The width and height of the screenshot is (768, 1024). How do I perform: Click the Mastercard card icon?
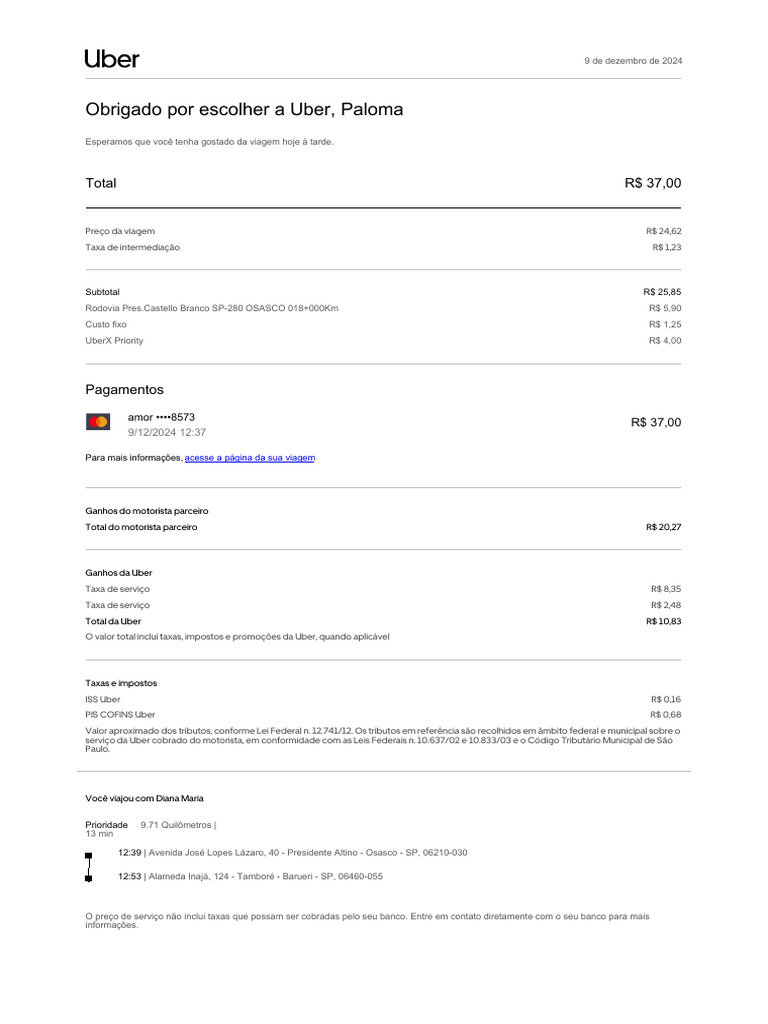[x=98, y=423]
